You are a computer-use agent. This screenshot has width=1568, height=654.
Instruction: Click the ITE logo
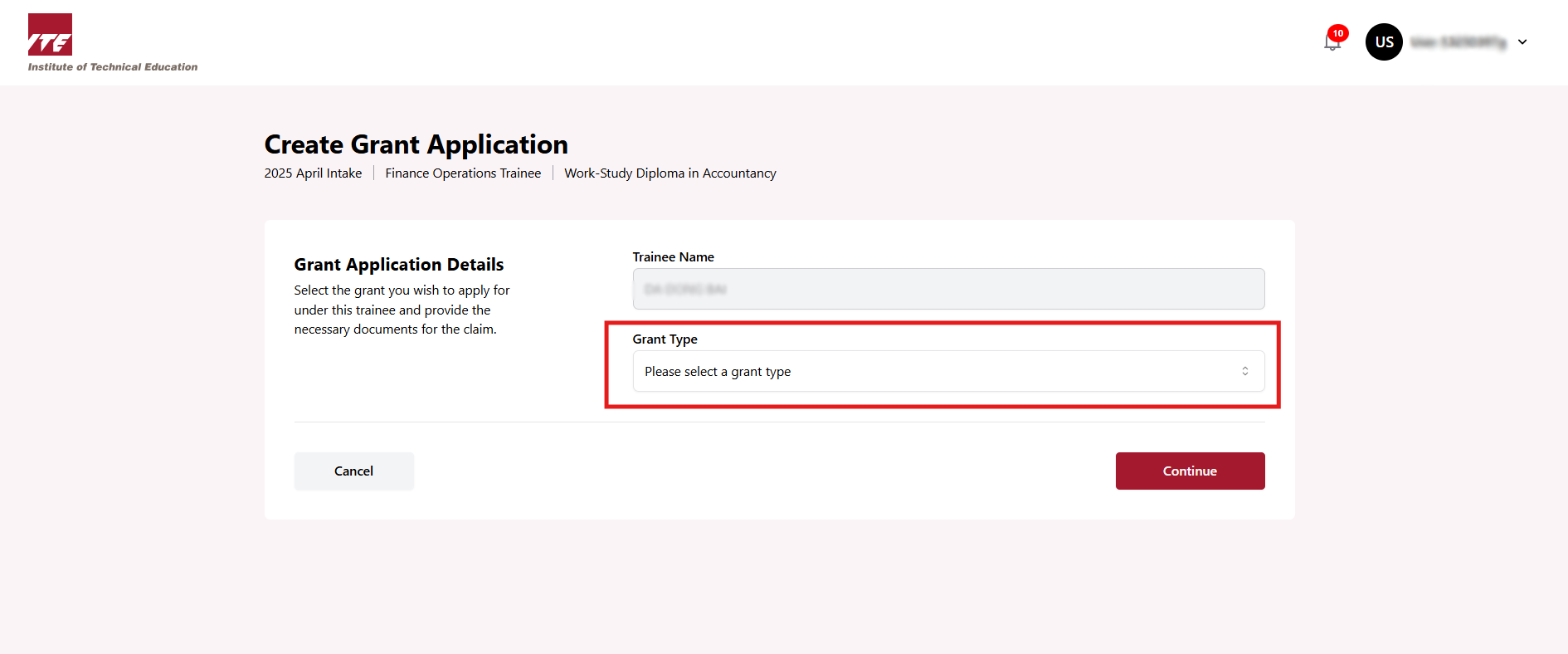point(50,35)
